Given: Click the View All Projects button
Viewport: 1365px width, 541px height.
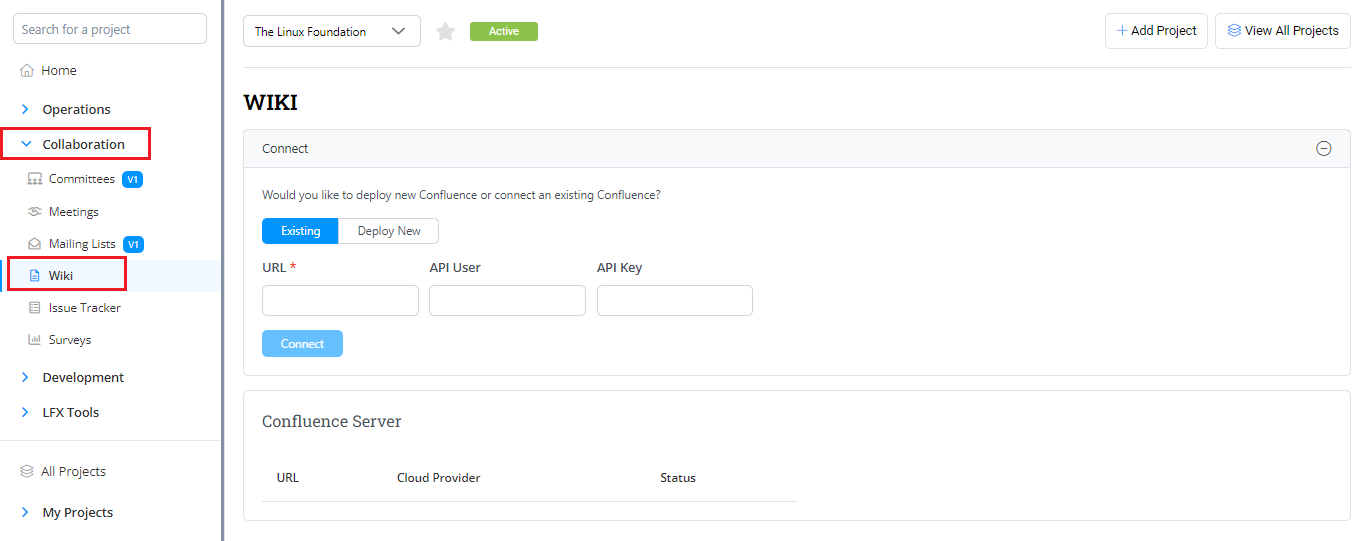Looking at the screenshot, I should click(1282, 31).
